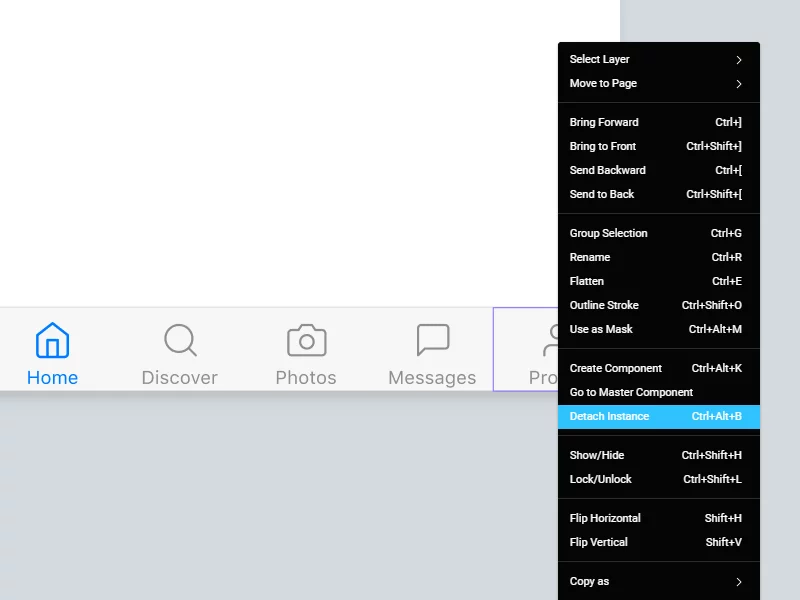Choose Bring Forward from context menu
This screenshot has height=600, width=800.
pos(659,122)
